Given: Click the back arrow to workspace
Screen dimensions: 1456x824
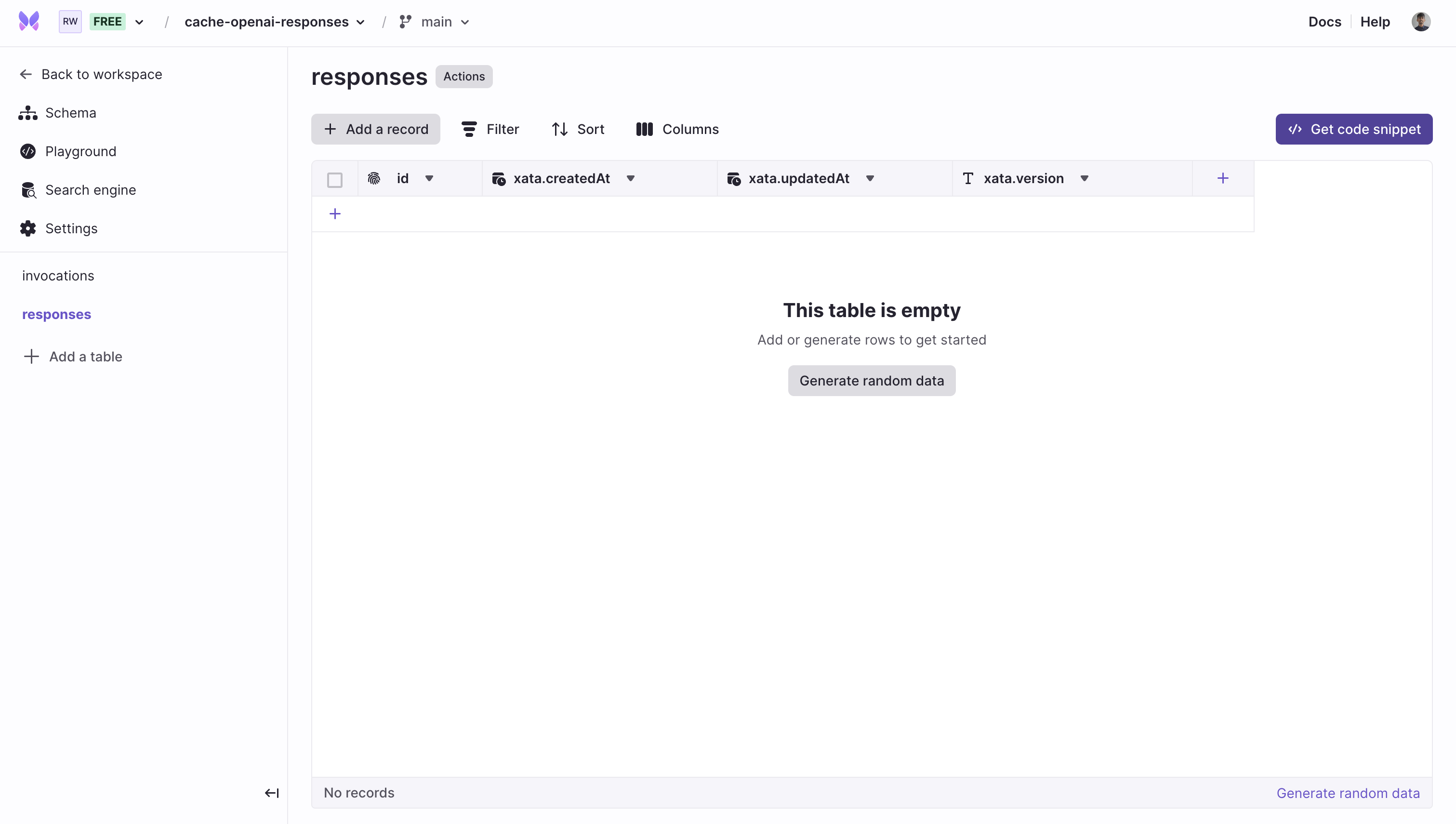Looking at the screenshot, I should 26,74.
